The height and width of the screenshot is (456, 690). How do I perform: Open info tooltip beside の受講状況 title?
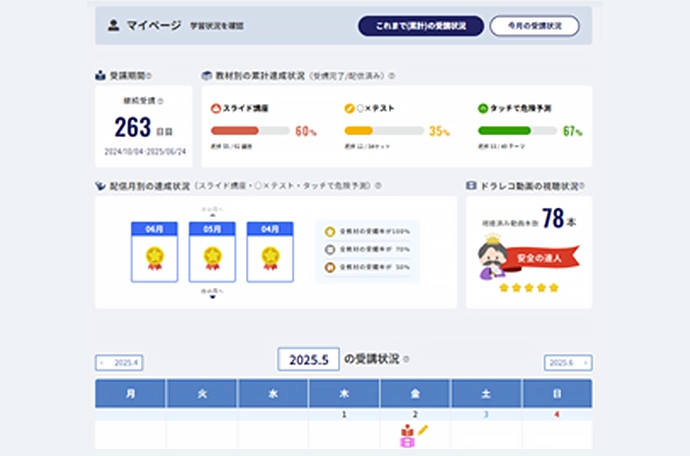coord(406,359)
